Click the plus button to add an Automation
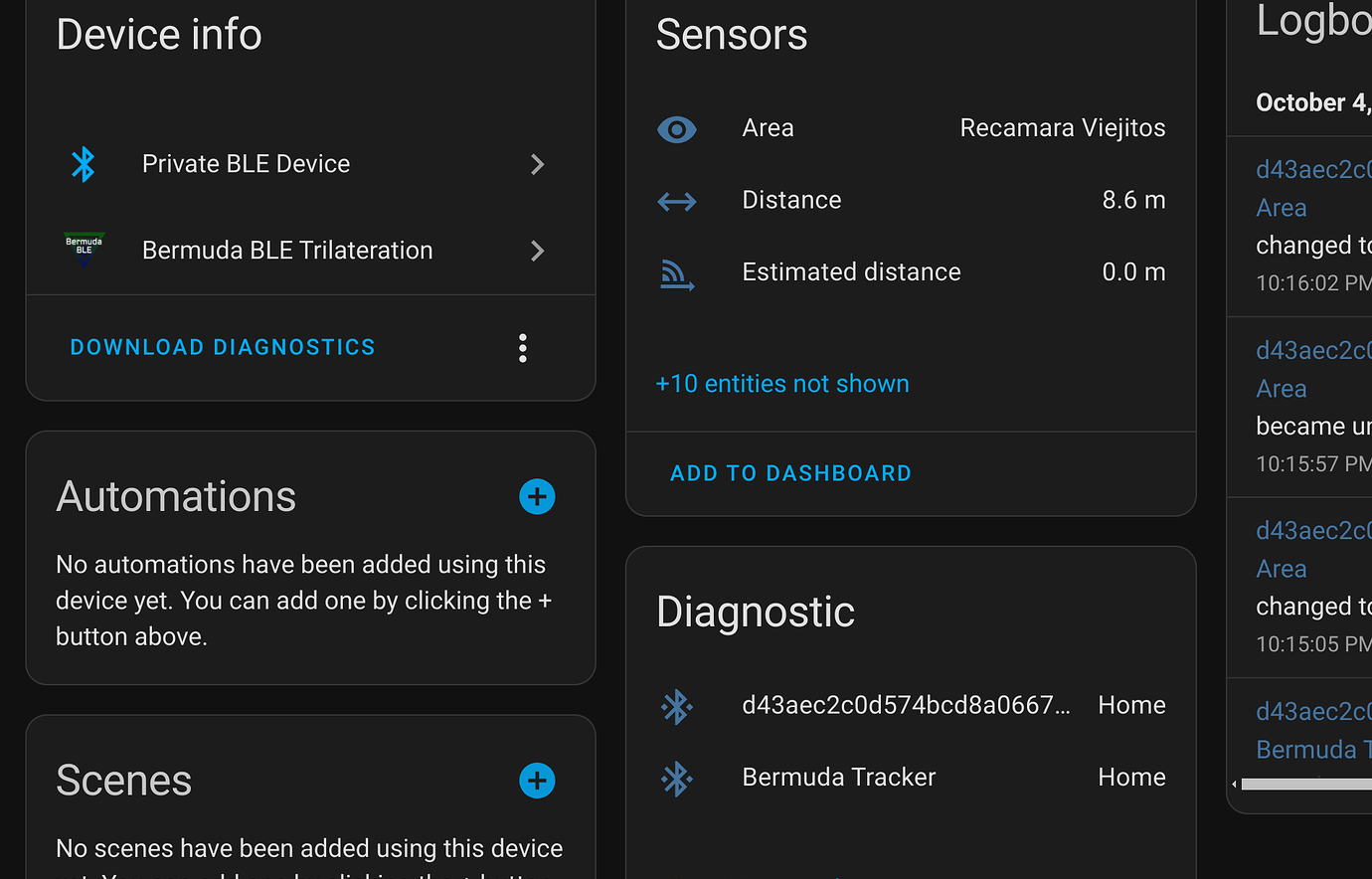Viewport: 1372px width, 879px height. click(x=537, y=496)
